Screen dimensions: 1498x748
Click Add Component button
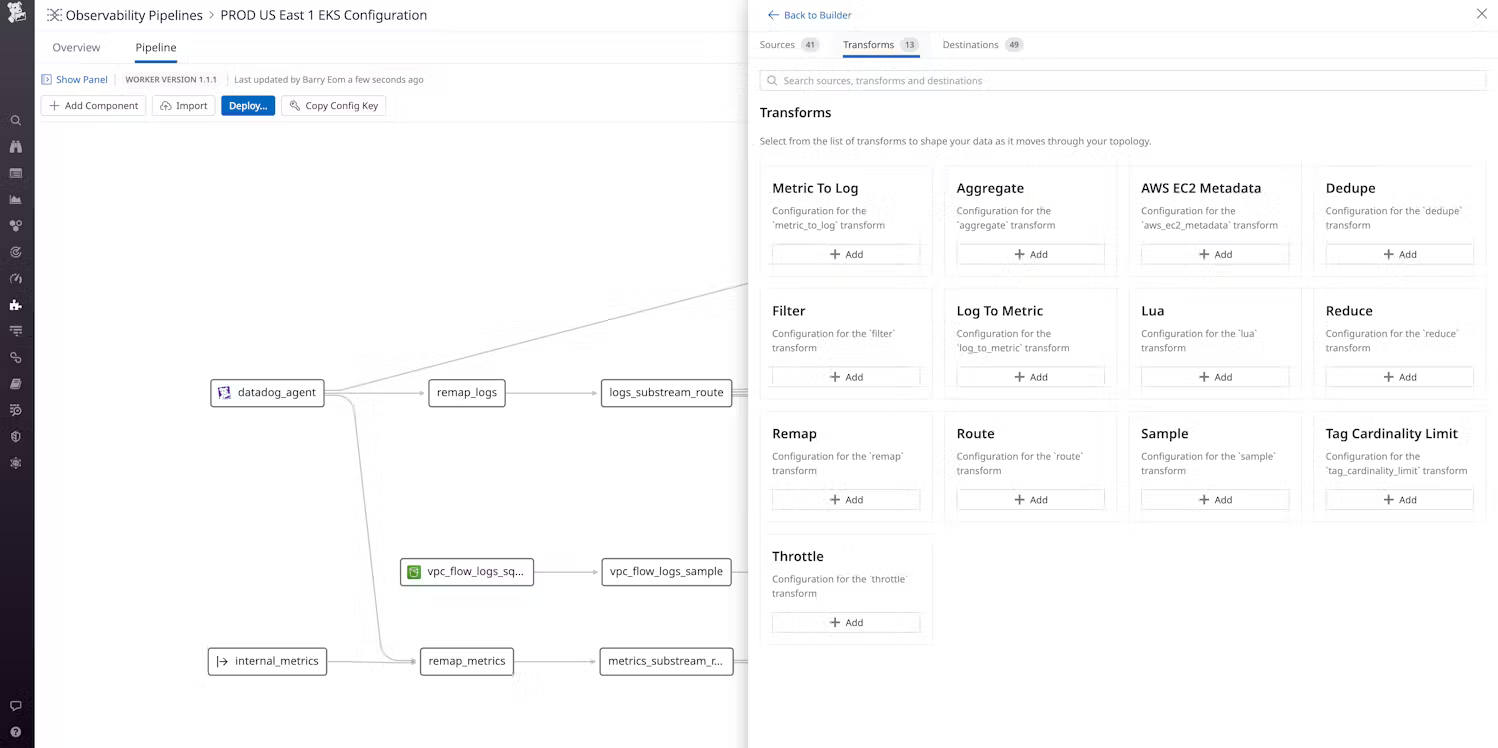94,106
